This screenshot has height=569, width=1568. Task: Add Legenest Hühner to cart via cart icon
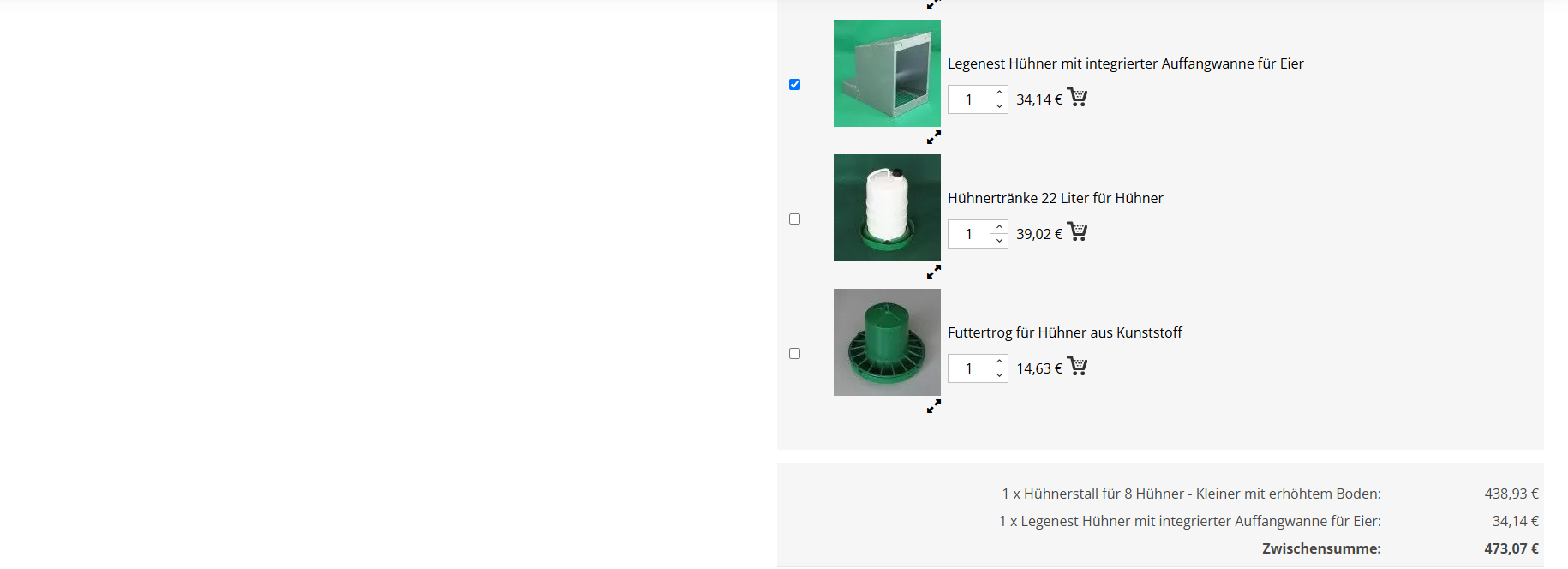[x=1077, y=97]
